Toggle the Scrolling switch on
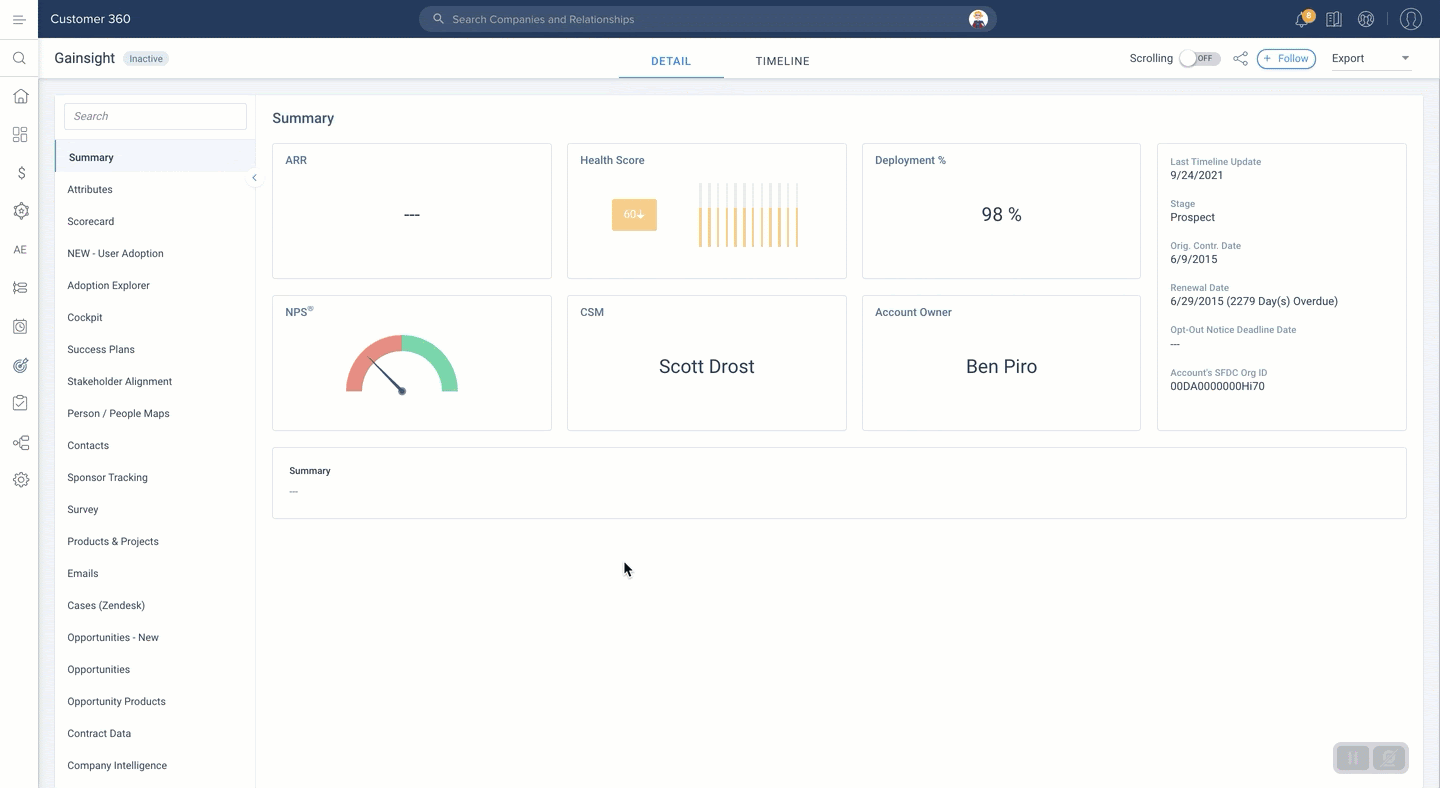Screen dimensions: 1440x788 [x=1199, y=59]
